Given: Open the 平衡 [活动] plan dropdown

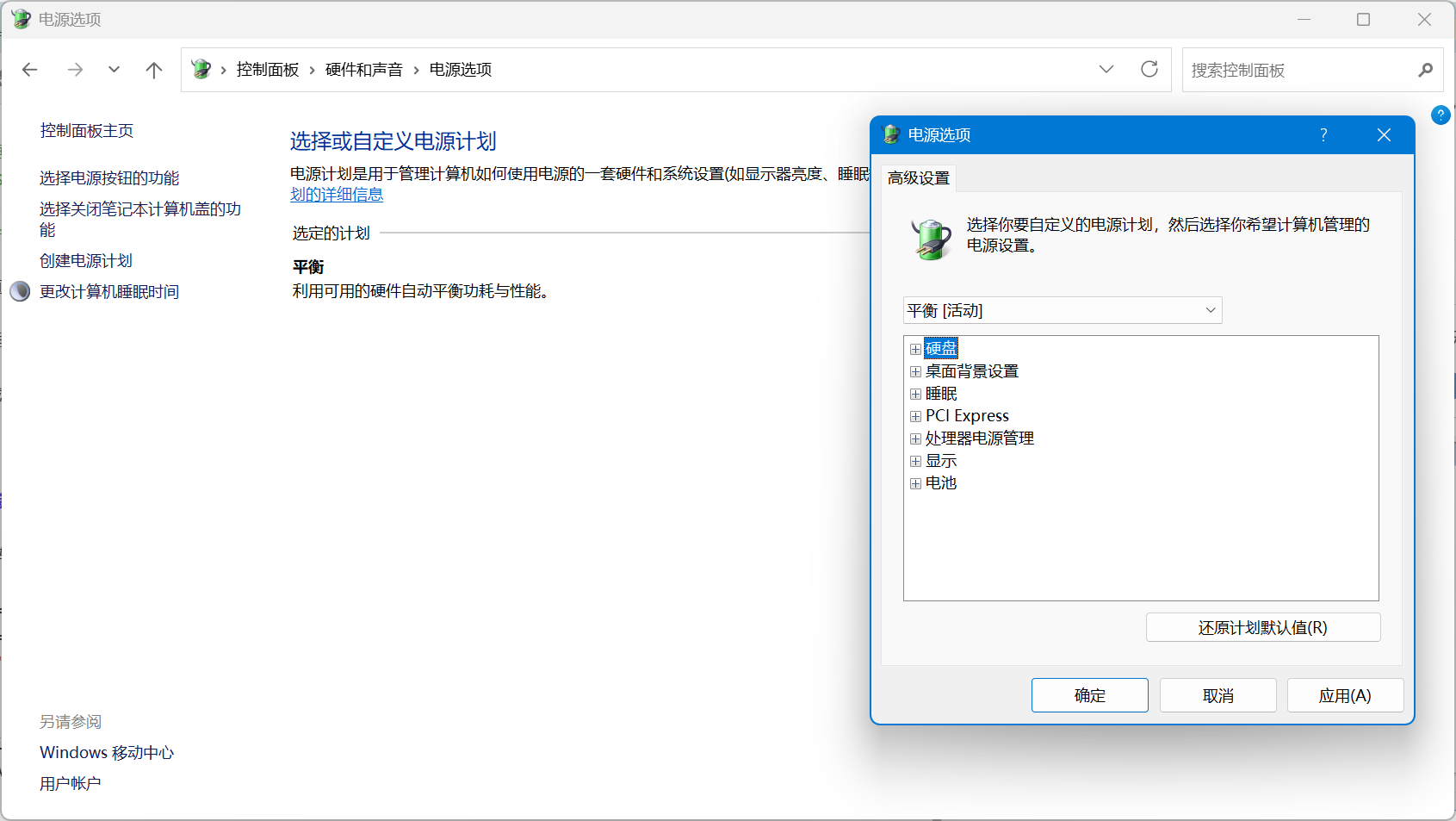Looking at the screenshot, I should [1063, 310].
